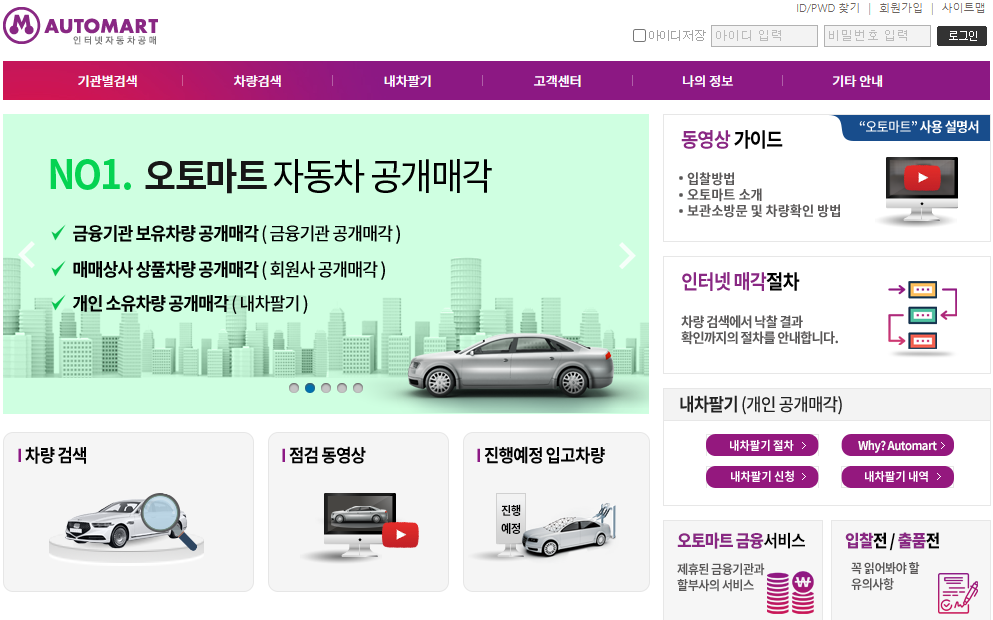The width and height of the screenshot is (993, 620).
Task: Click the Automart logo
Action: [80, 26]
